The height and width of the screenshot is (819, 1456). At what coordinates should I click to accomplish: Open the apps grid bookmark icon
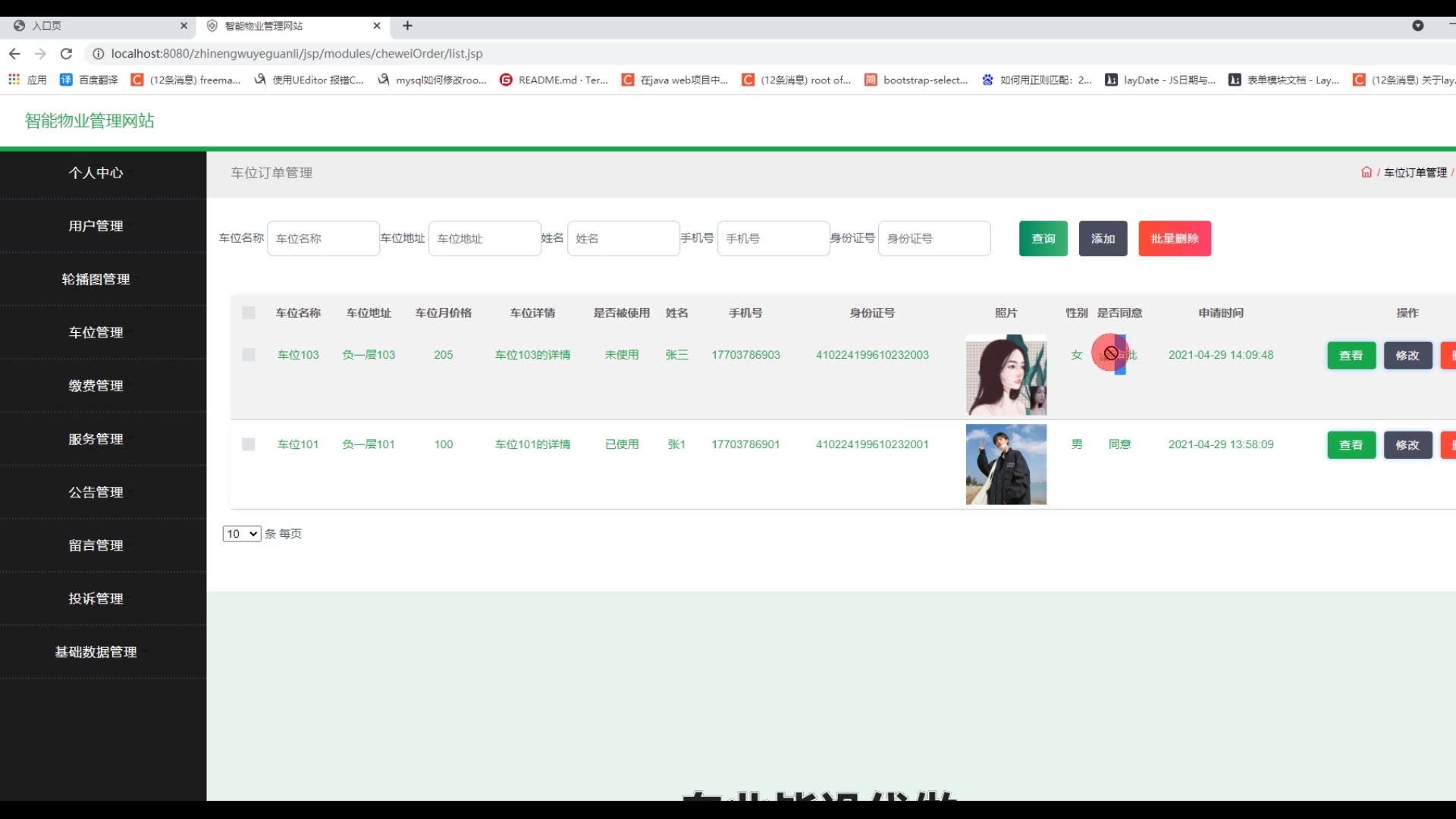click(14, 80)
